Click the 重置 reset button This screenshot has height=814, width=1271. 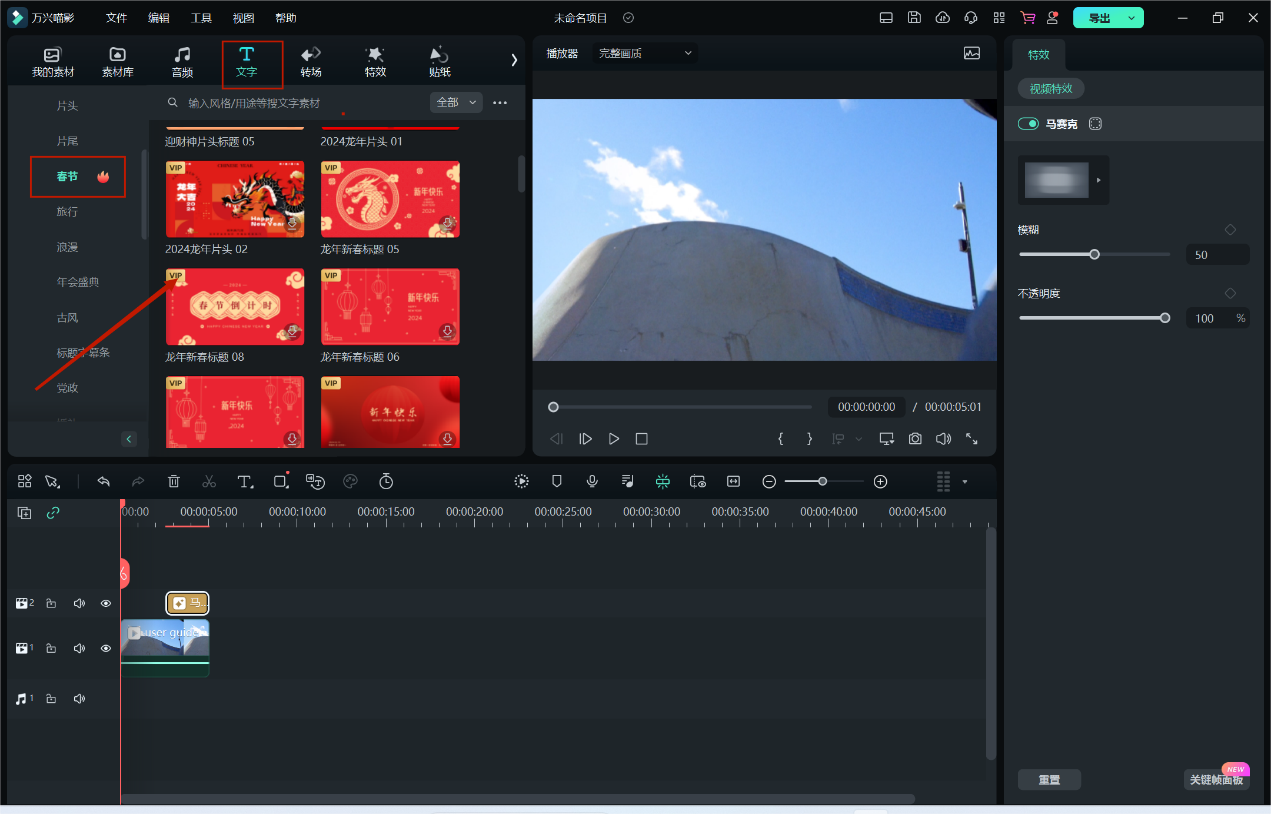(x=1049, y=780)
